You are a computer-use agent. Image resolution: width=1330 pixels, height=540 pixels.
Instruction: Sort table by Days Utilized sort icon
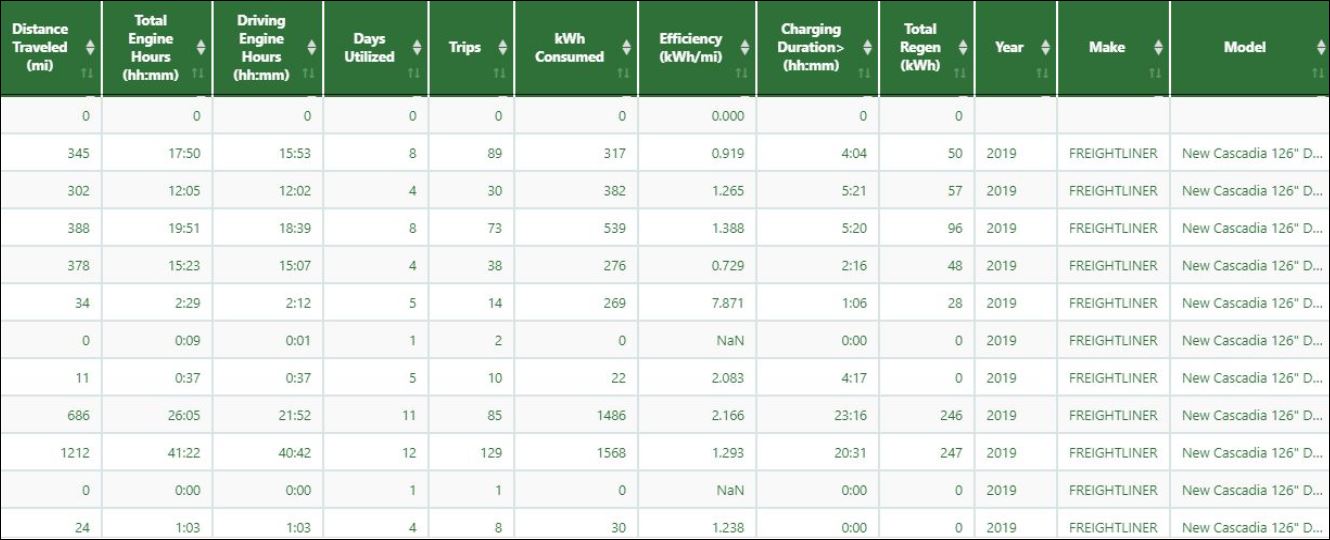tap(416, 47)
